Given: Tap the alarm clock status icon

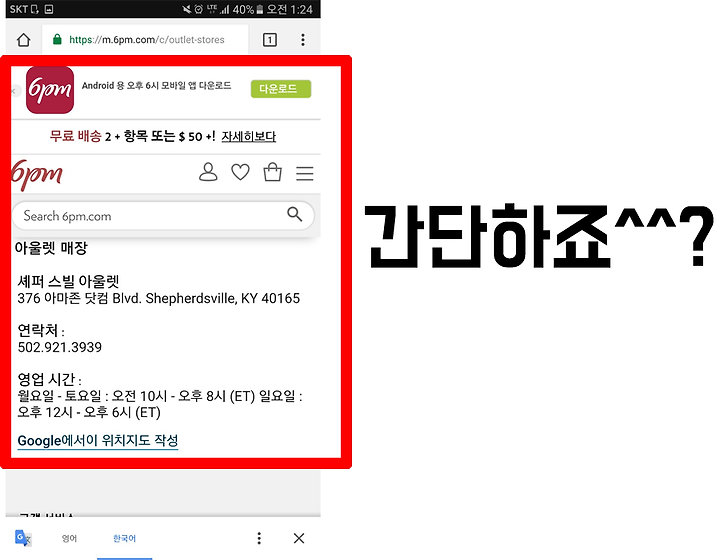Looking at the screenshot, I should tap(199, 9).
